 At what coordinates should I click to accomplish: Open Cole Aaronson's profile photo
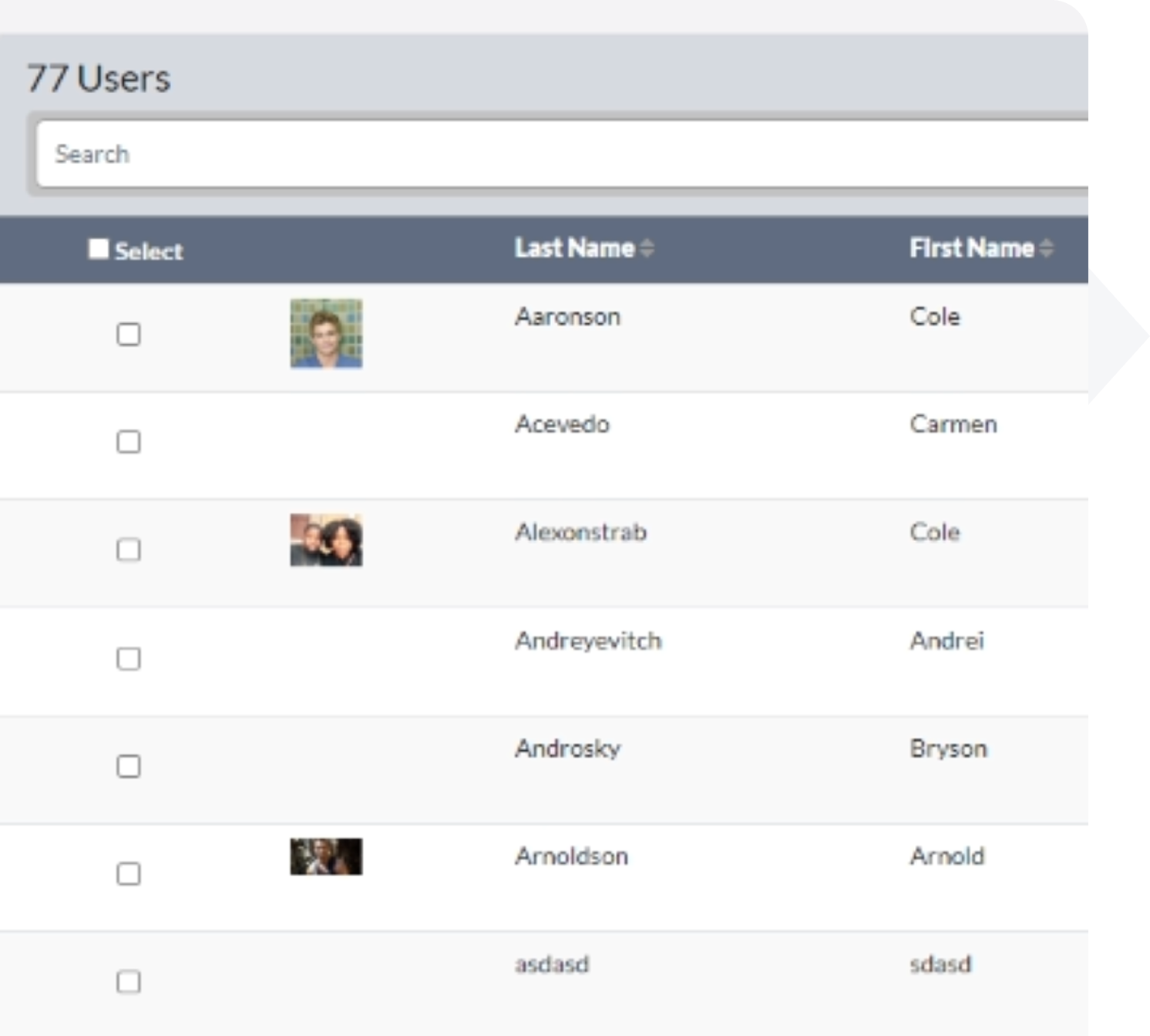click(325, 335)
